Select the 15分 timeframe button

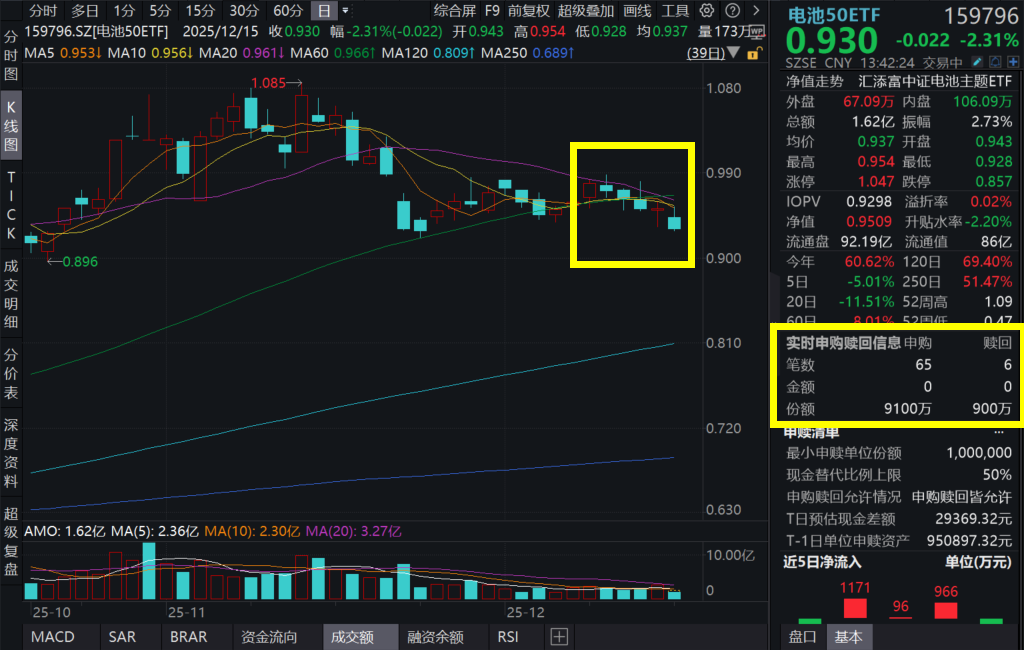pyautogui.click(x=200, y=11)
